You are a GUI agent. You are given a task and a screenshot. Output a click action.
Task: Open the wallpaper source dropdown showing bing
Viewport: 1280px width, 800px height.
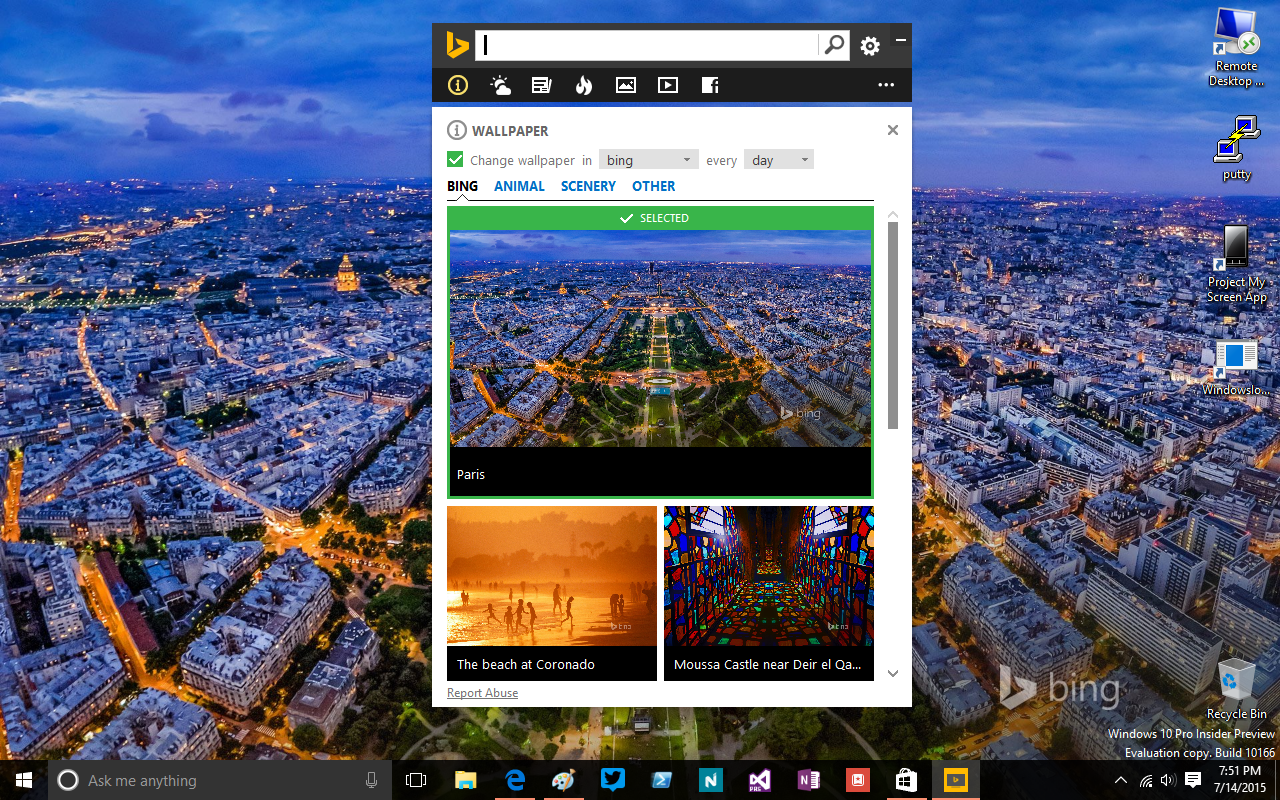[648, 160]
